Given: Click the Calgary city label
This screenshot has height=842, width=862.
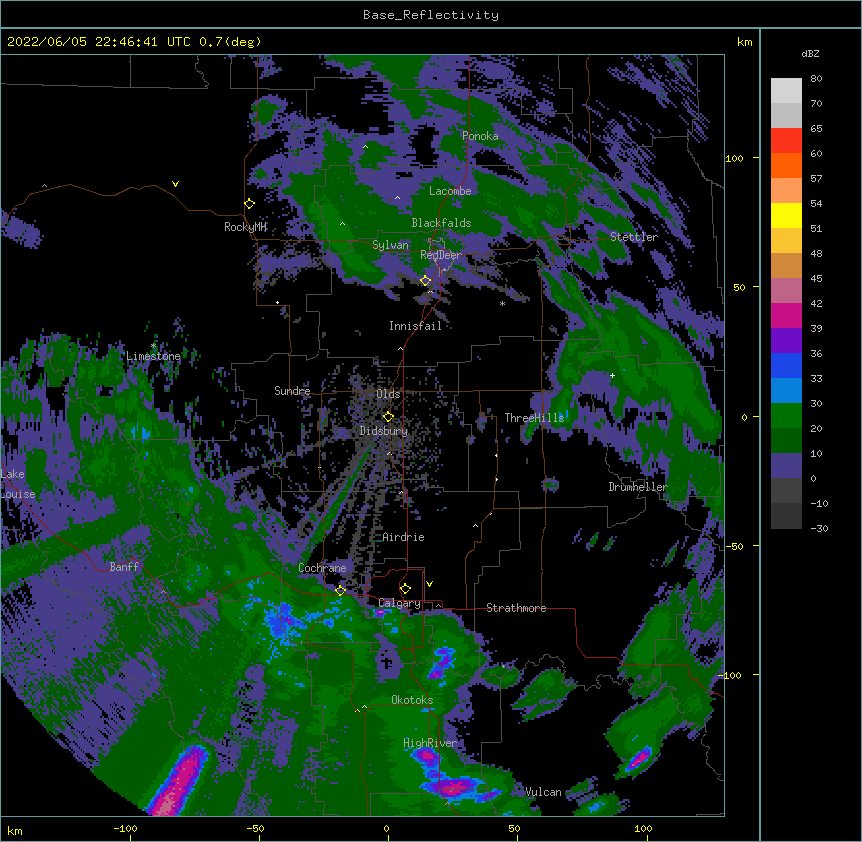Looking at the screenshot, I should (x=399, y=603).
